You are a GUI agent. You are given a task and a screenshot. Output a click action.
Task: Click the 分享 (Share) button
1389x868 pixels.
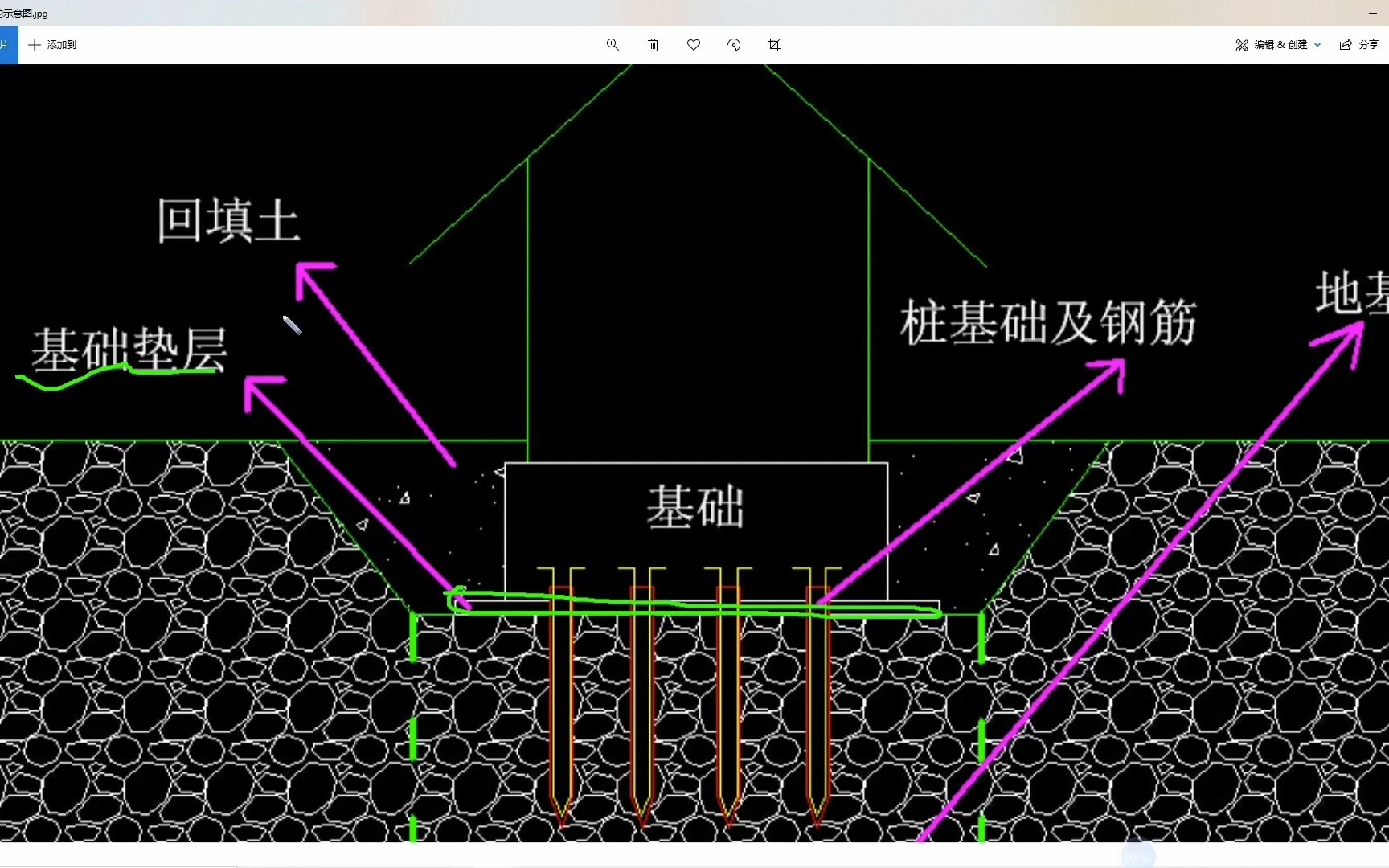1359,45
